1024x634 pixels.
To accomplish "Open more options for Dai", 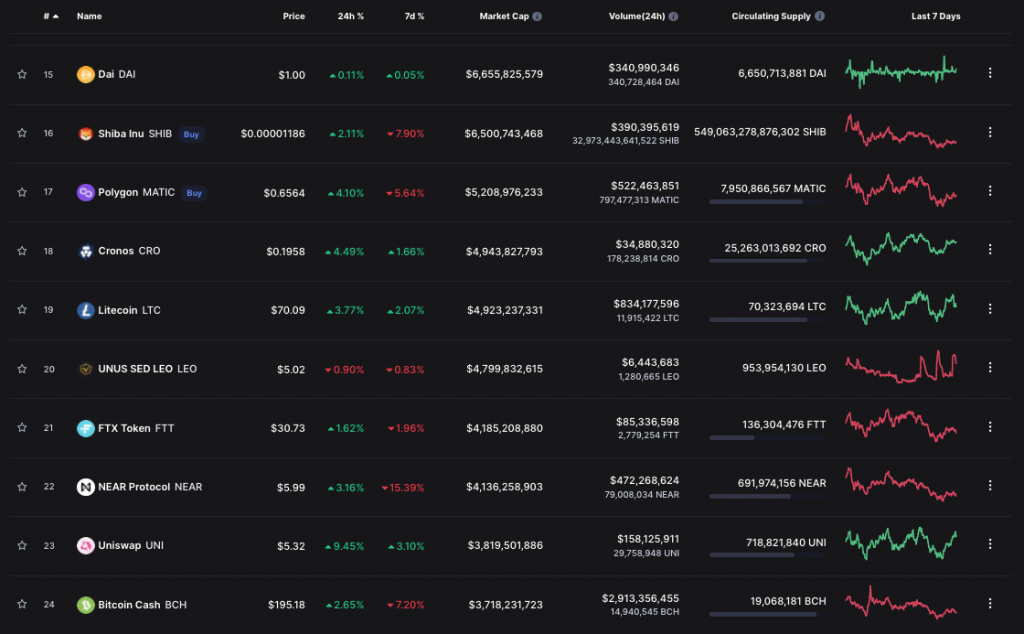I will point(990,73).
